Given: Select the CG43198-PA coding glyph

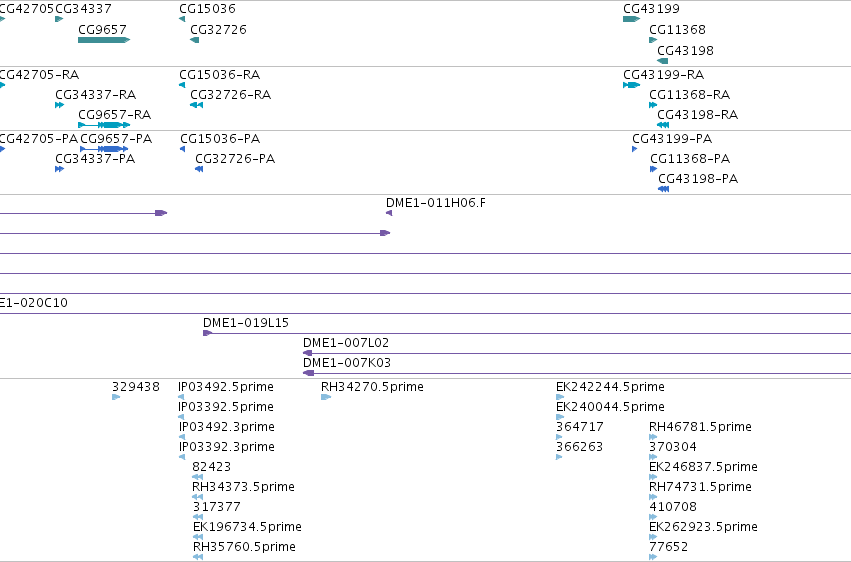Looking at the screenshot, I should pyautogui.click(x=663, y=189).
